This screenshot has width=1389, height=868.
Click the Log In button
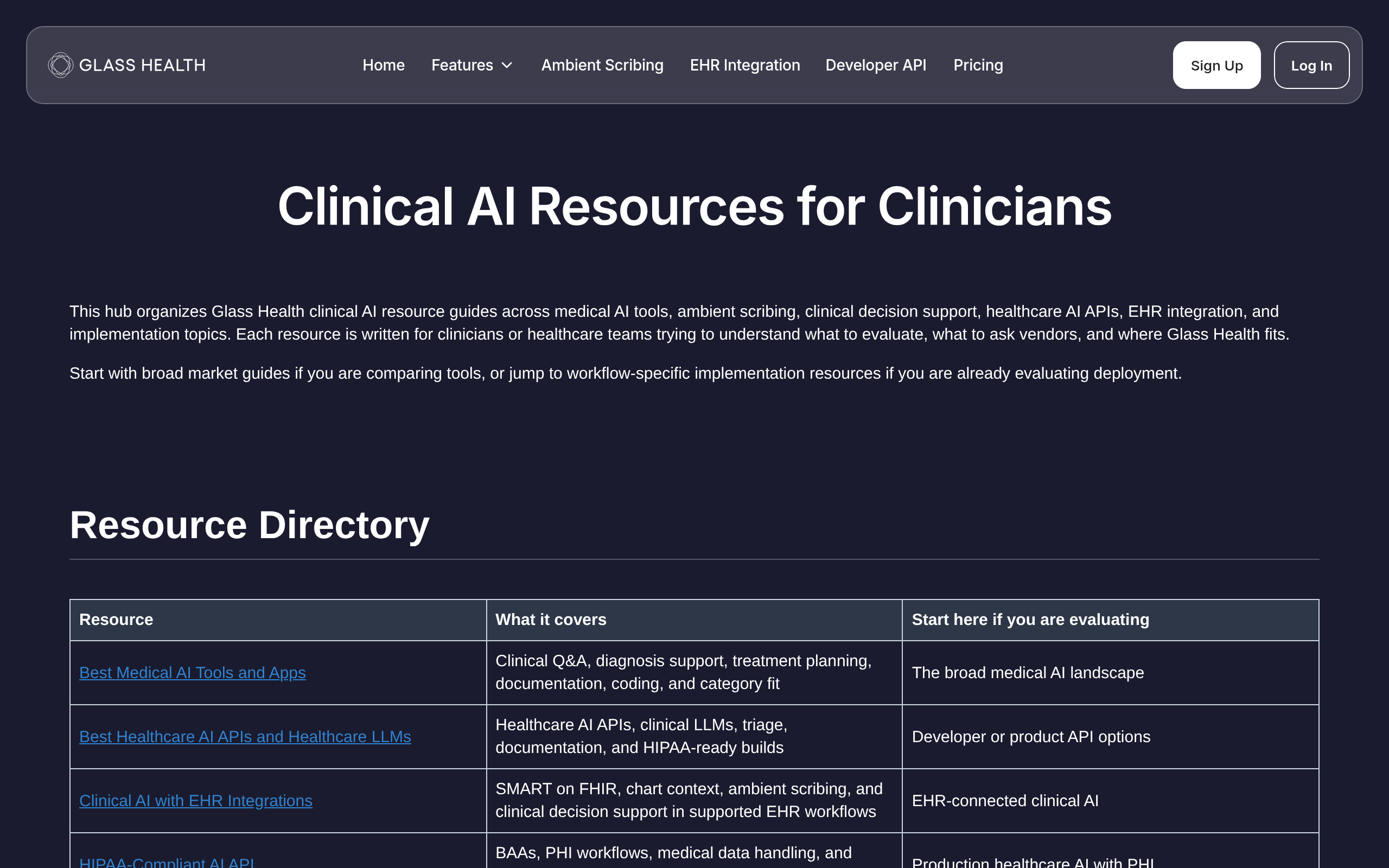point(1311,65)
